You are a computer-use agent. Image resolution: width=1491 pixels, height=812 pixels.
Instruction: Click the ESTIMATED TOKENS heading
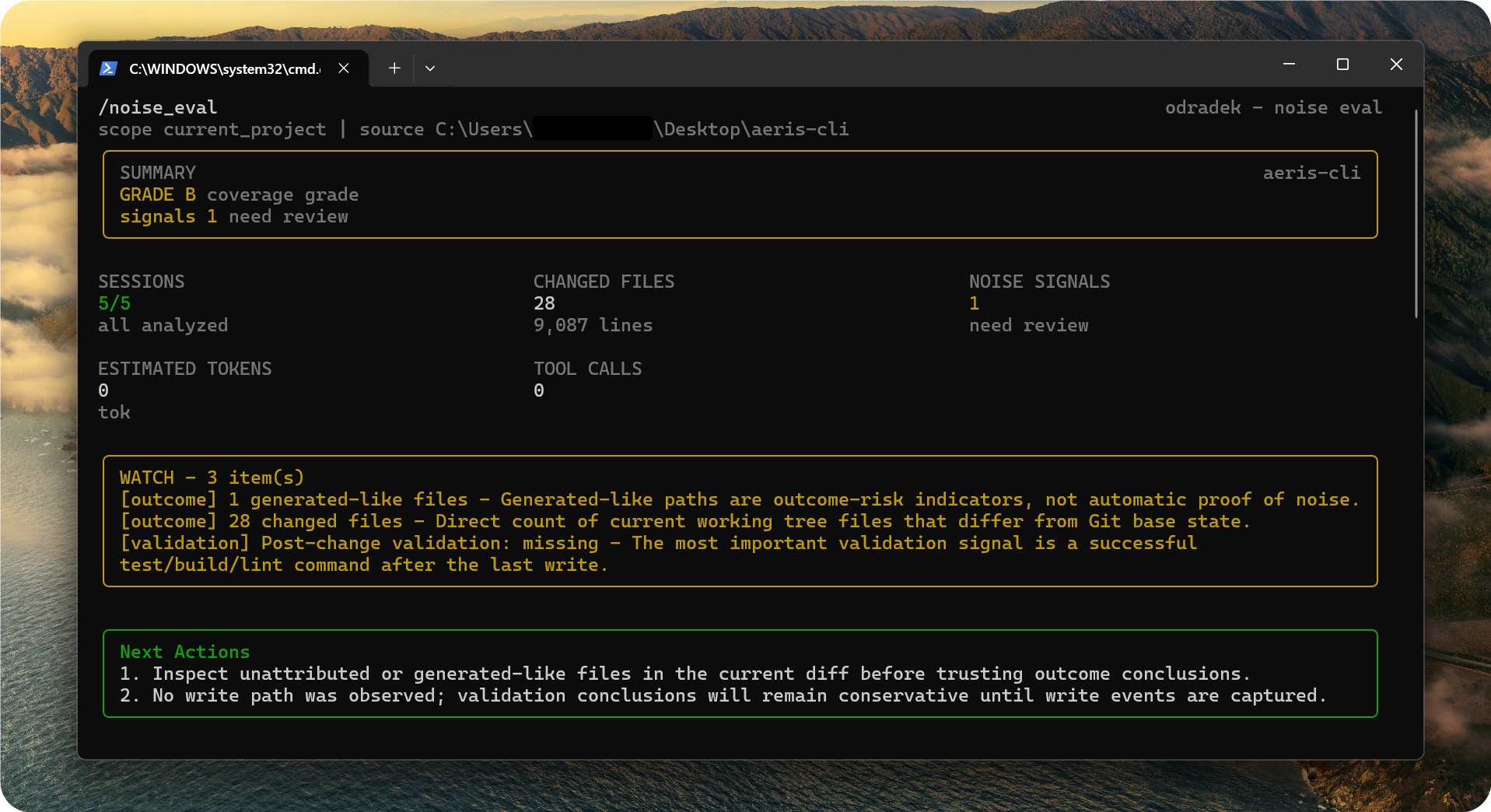click(x=185, y=369)
